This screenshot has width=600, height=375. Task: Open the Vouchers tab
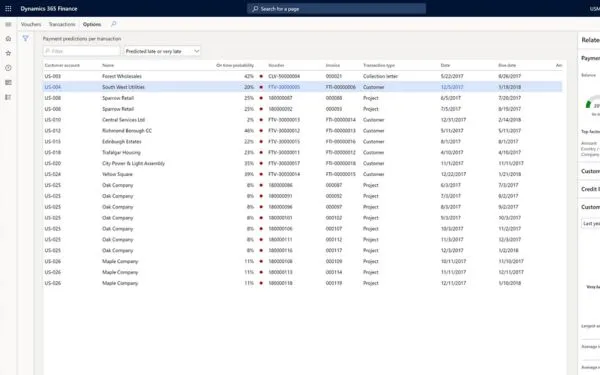click(31, 24)
